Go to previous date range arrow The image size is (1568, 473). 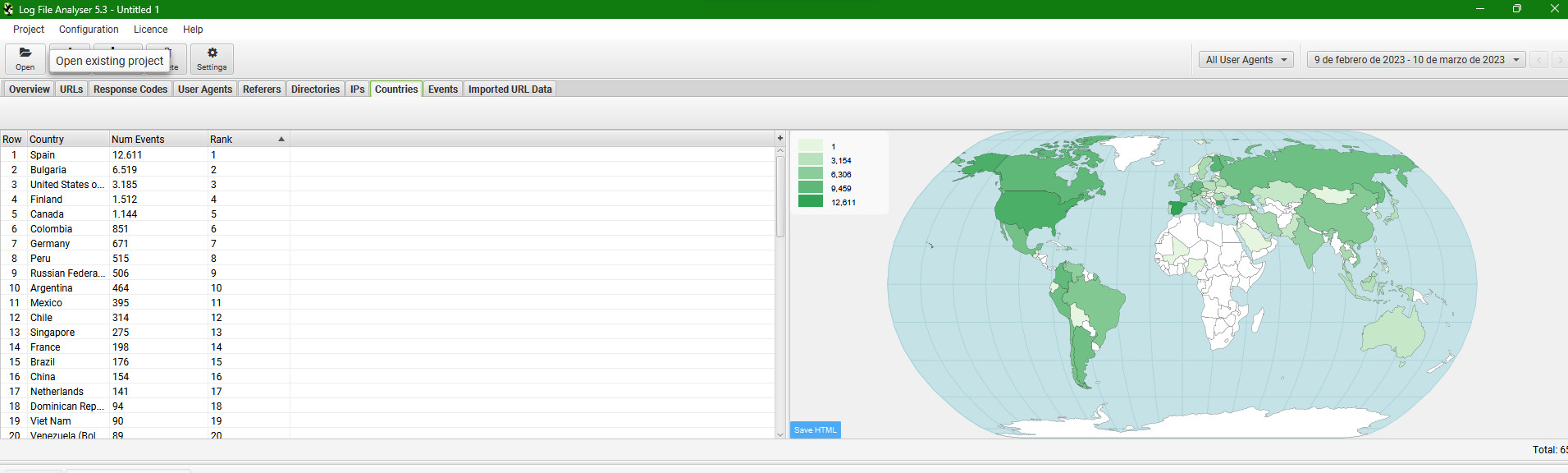pyautogui.click(x=1539, y=60)
